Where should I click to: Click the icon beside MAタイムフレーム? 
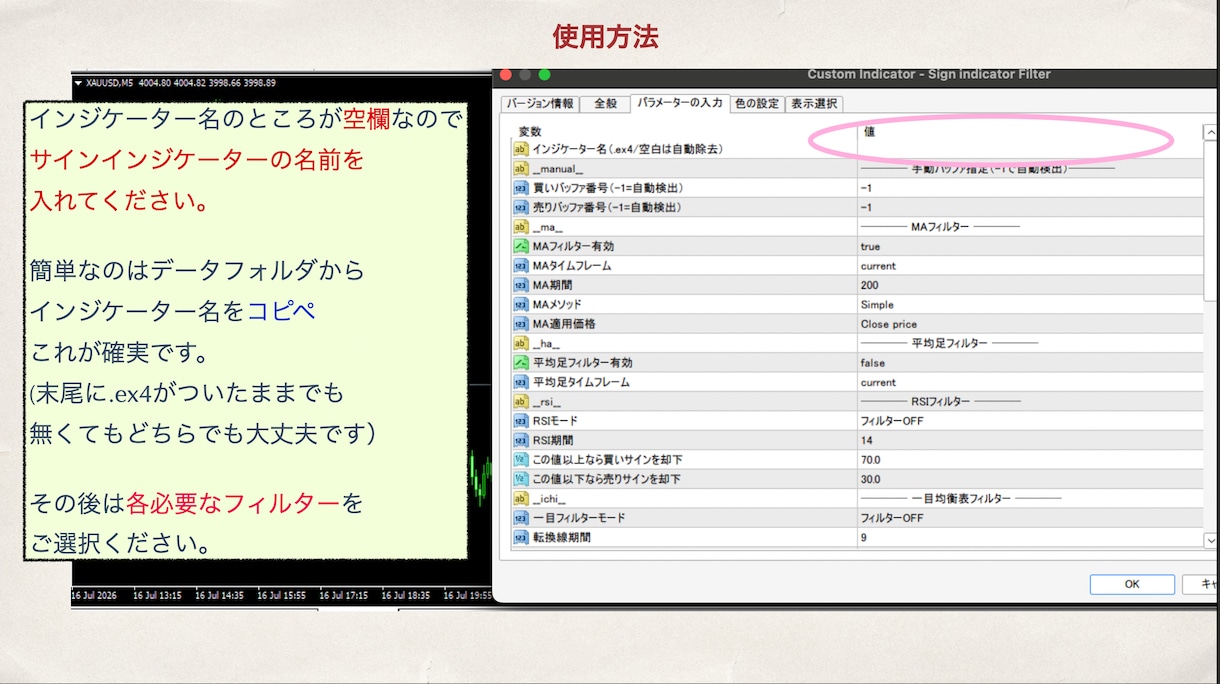[x=520, y=266]
